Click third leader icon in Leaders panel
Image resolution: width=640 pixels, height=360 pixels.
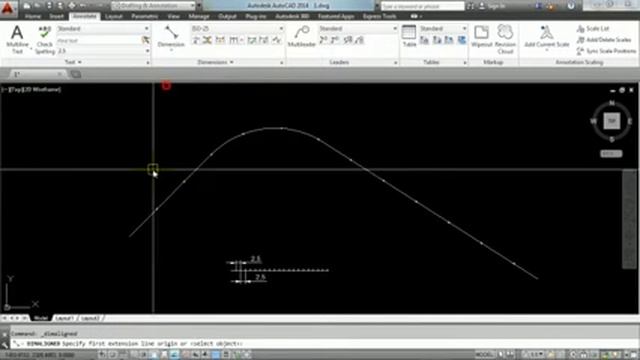point(348,40)
